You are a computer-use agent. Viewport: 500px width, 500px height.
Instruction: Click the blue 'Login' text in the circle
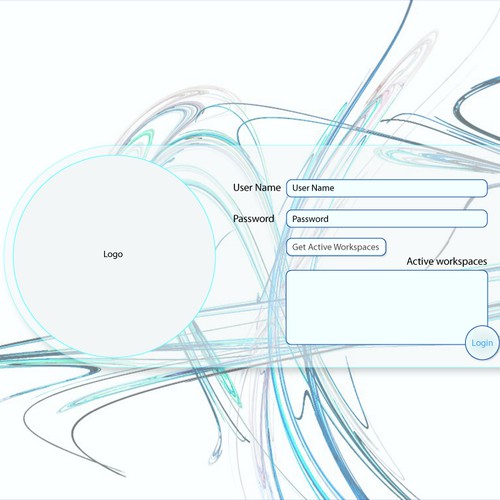[482, 343]
